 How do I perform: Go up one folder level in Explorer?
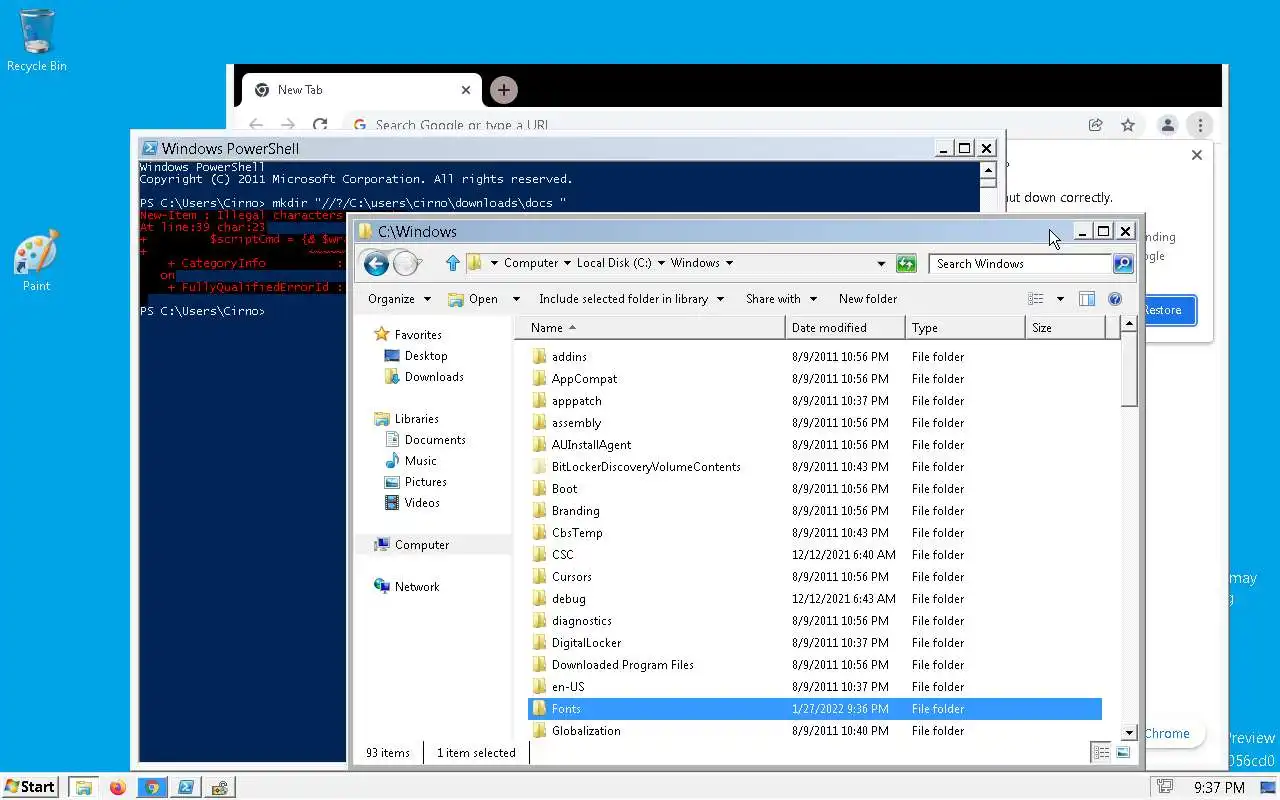(452, 263)
